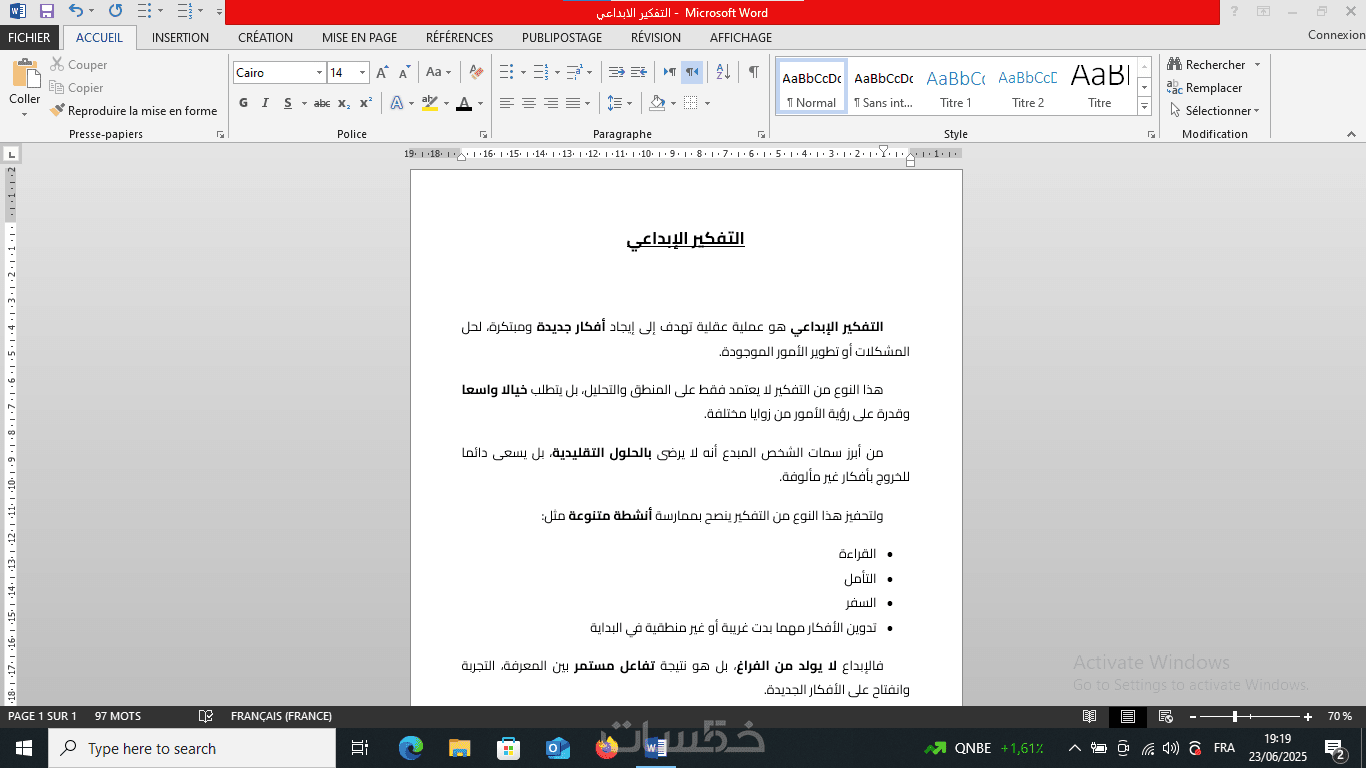The image size is (1366, 768).
Task: Shrink font size with the decrease icon
Action: 405,73
